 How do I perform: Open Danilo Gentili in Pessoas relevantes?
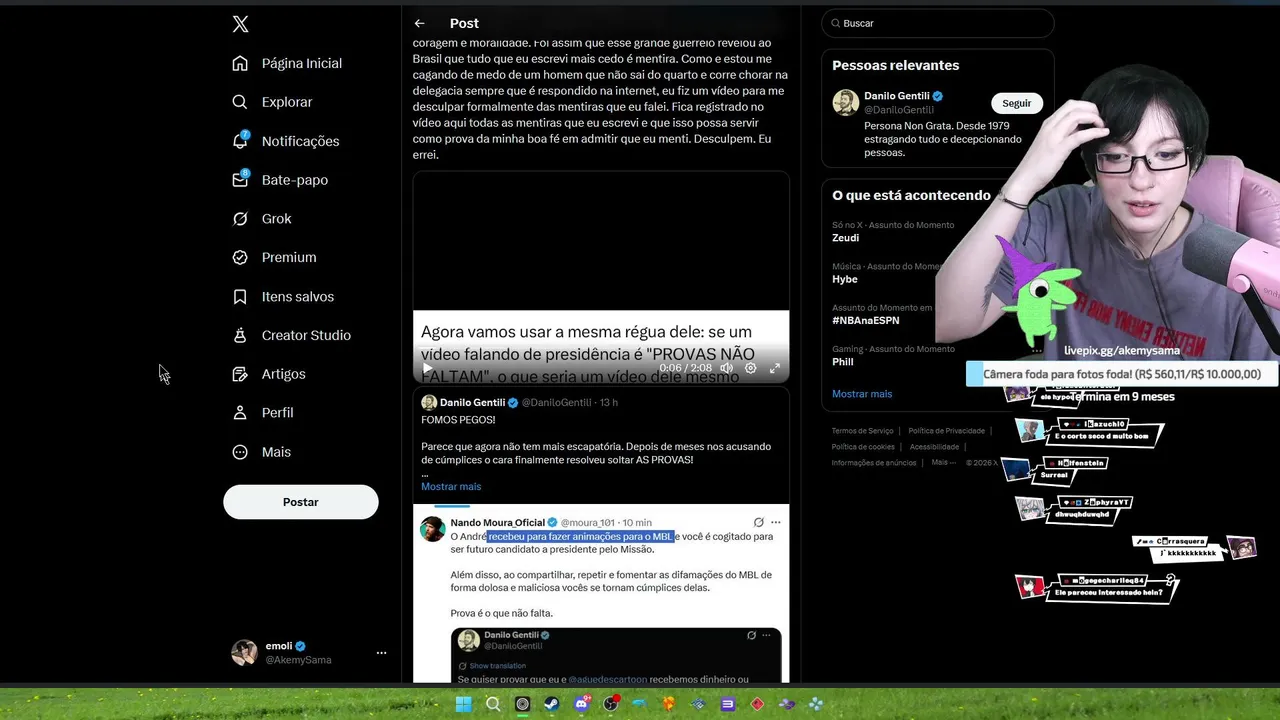pyautogui.click(x=897, y=96)
